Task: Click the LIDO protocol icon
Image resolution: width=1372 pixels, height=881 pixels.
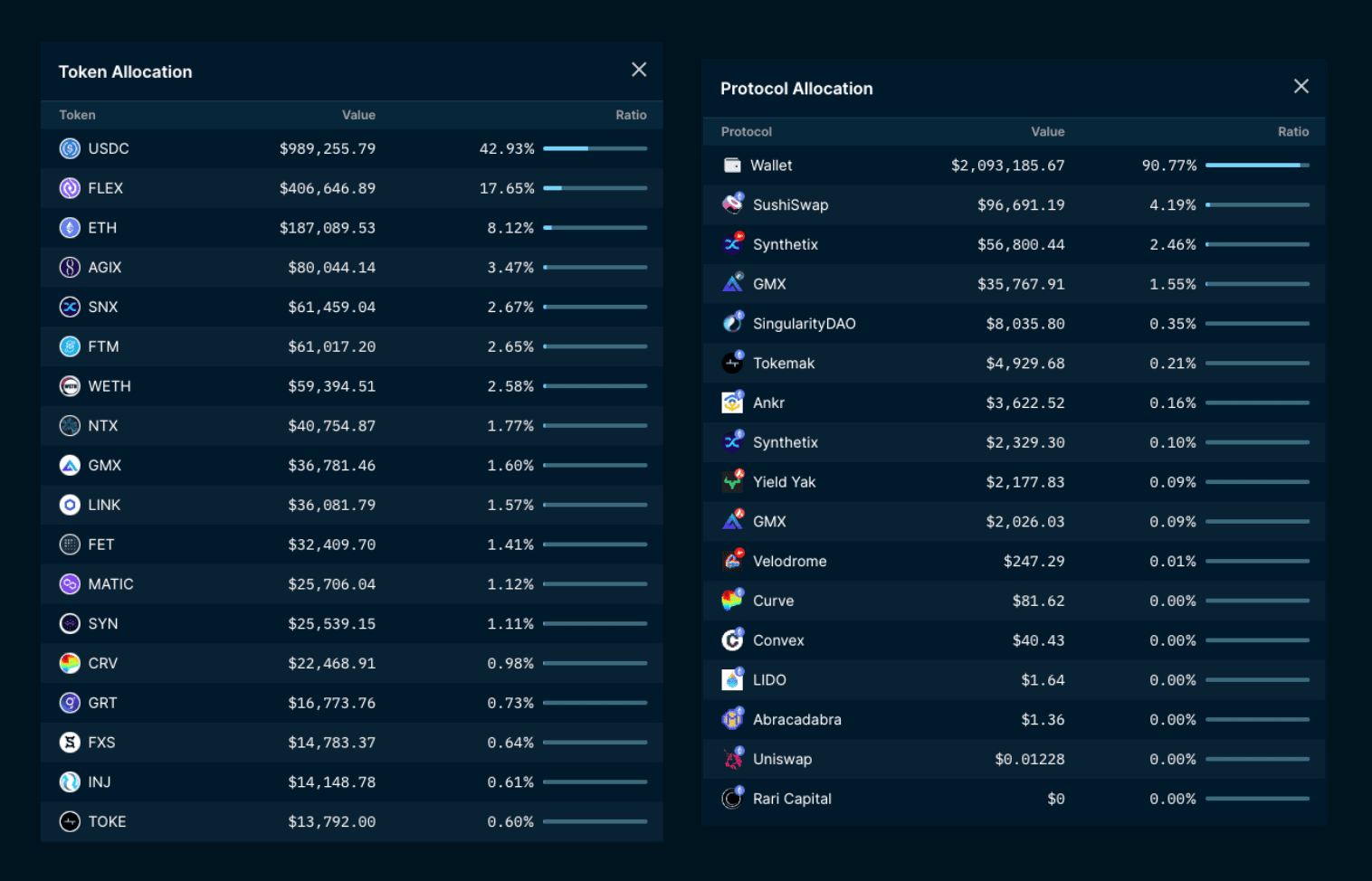Action: [x=733, y=679]
